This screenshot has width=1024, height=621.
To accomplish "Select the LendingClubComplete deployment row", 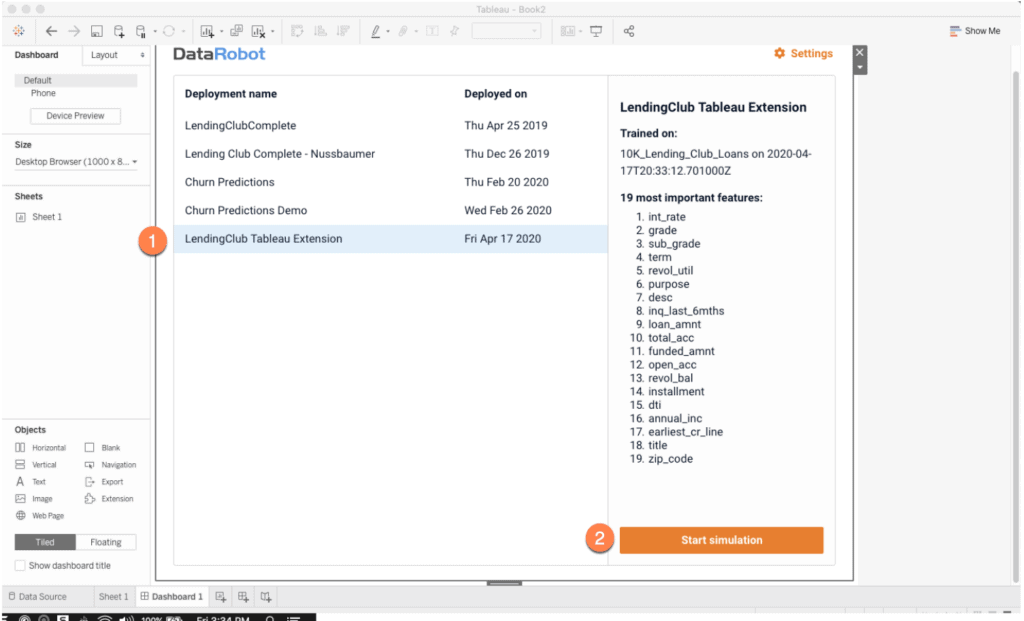I will (391, 125).
